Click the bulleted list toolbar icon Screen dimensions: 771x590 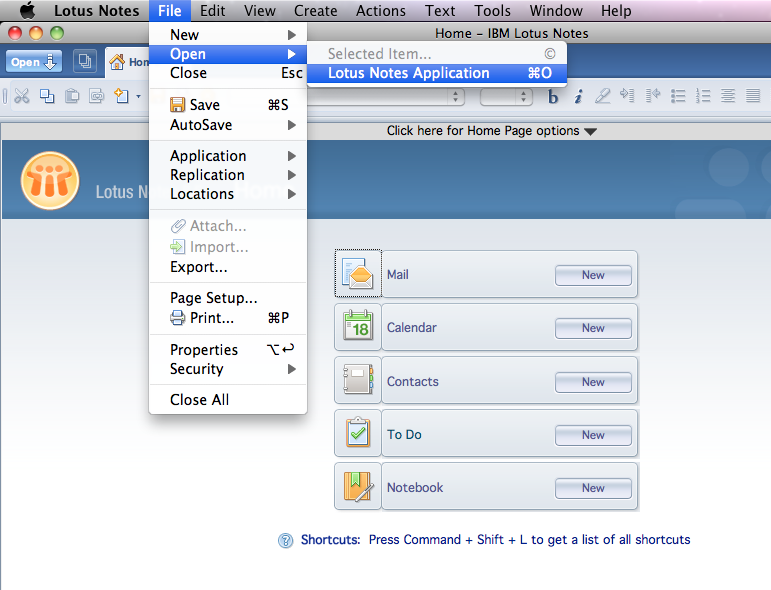(678, 95)
